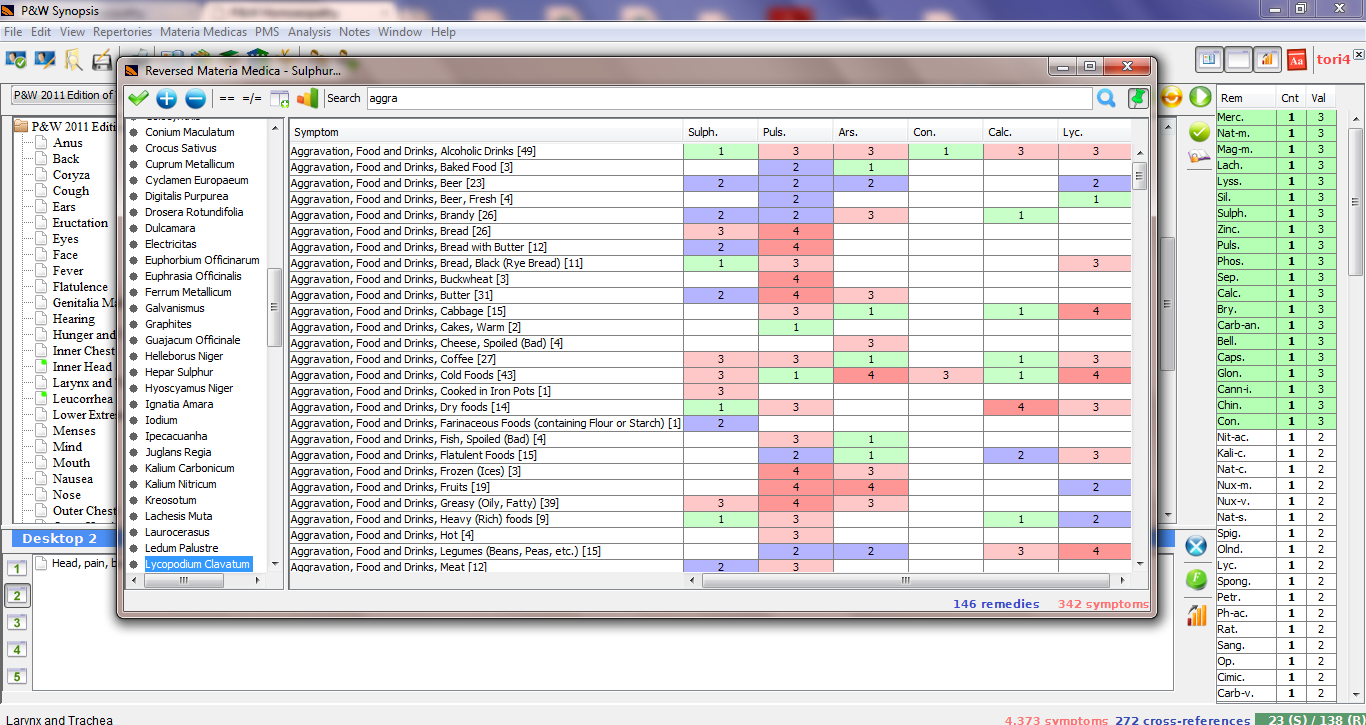Open the Analysis menu
Viewport: 1366px width, 725px height.
pyautogui.click(x=309, y=32)
